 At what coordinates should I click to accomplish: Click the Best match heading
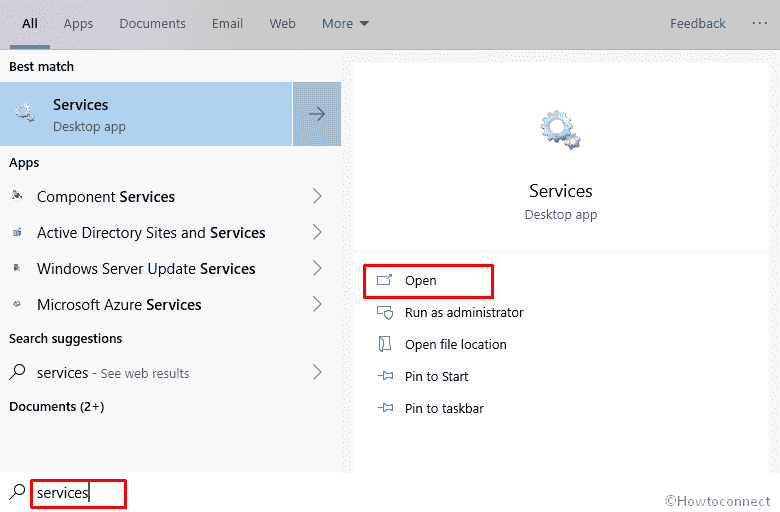click(x=41, y=66)
